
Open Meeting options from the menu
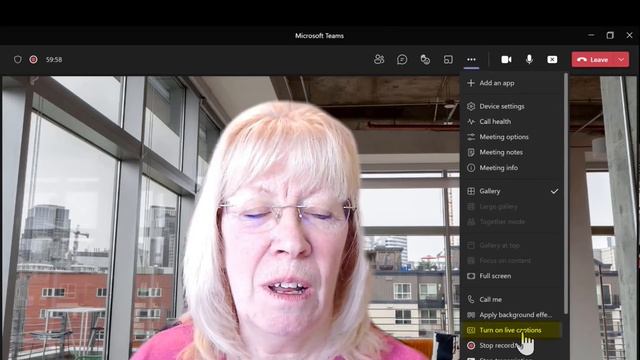pyautogui.click(x=512, y=137)
